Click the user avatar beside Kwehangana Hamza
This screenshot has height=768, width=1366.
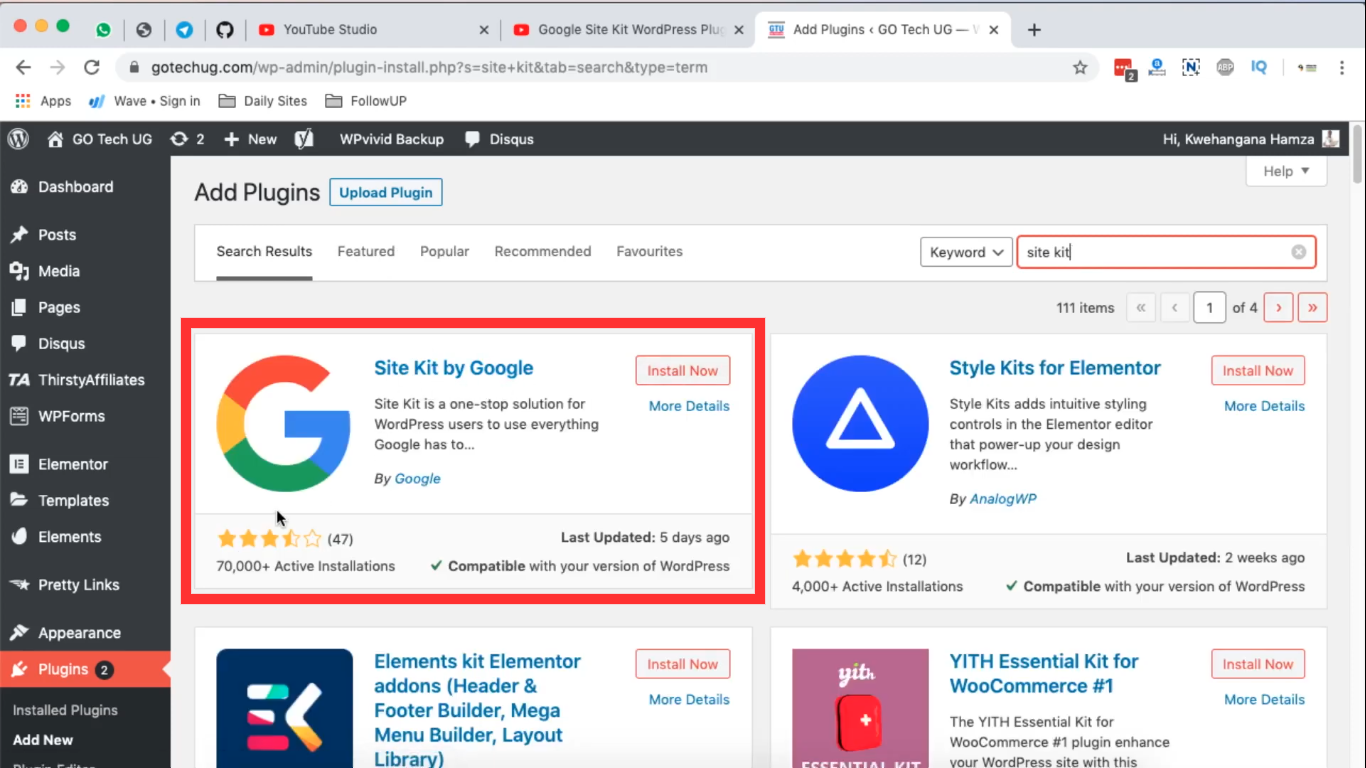[x=1330, y=139]
